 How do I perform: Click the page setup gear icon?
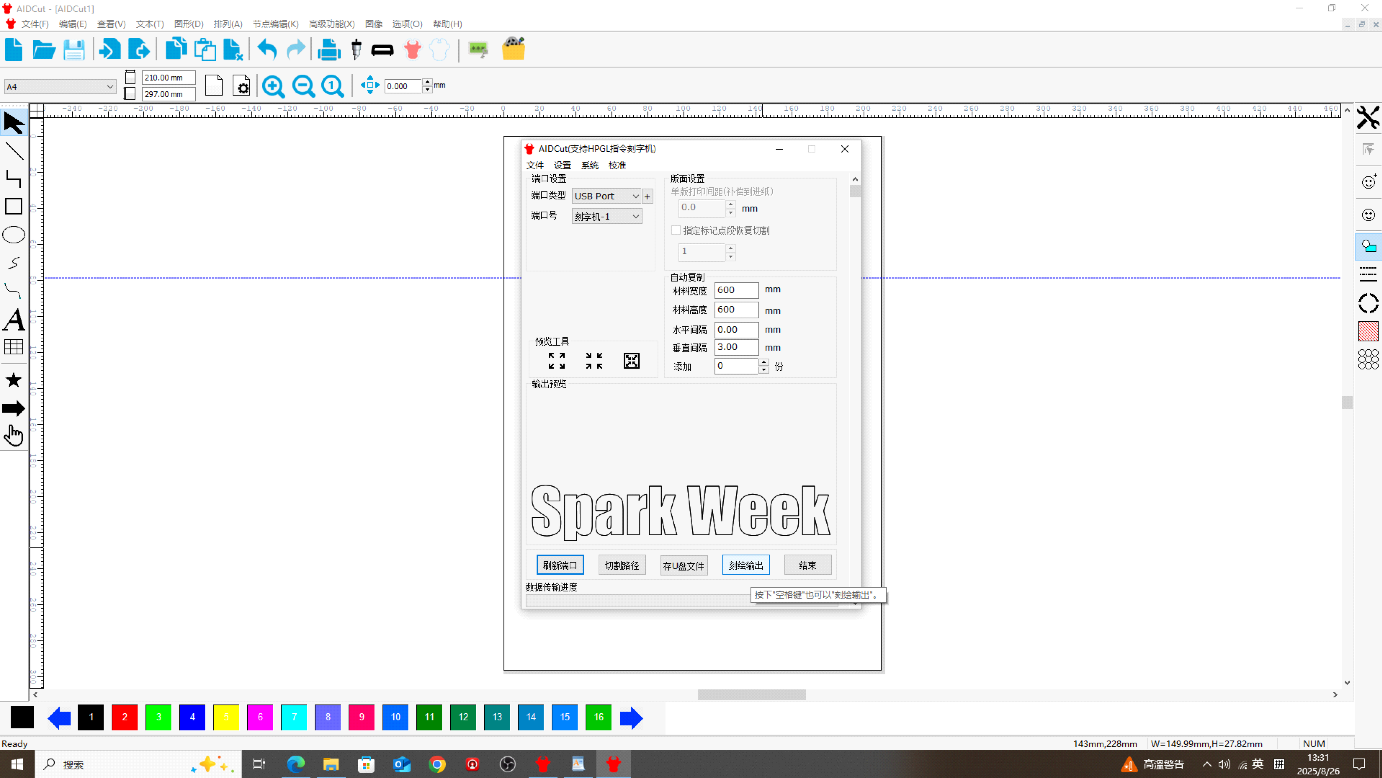[x=242, y=86]
